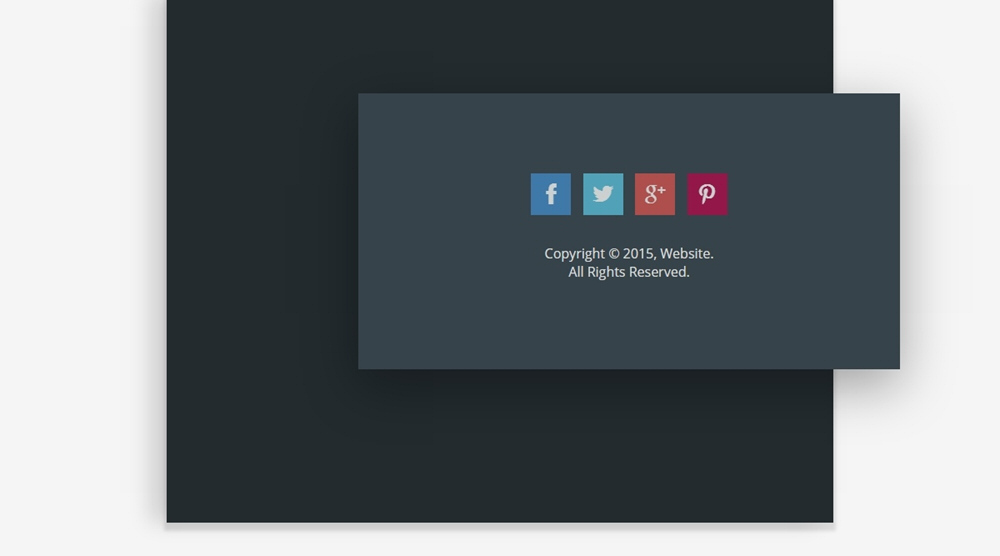Screen dimensions: 1000x556
Task: Click the "Website." text in the copyright line
Action: click(x=686, y=254)
